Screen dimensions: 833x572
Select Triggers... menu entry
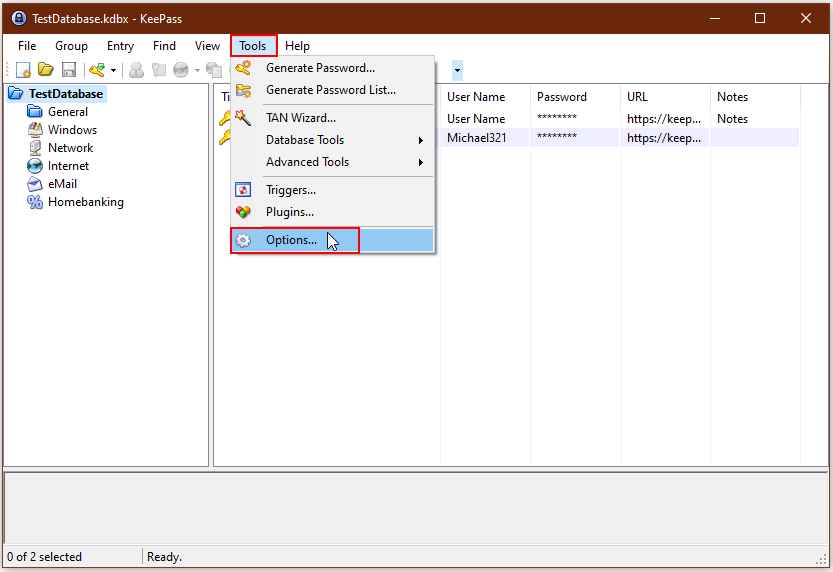click(333, 190)
